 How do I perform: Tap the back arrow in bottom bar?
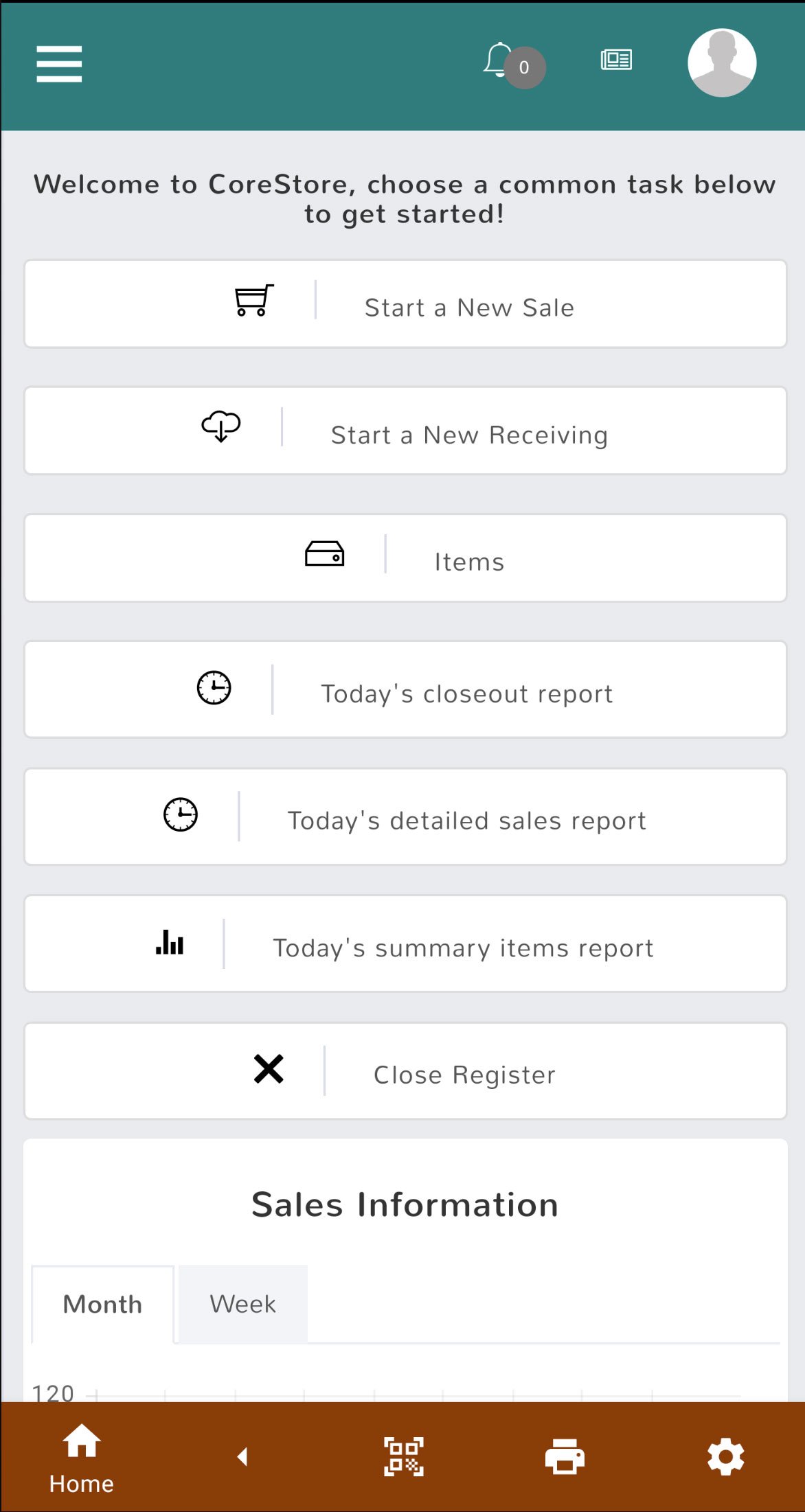[x=242, y=1456]
